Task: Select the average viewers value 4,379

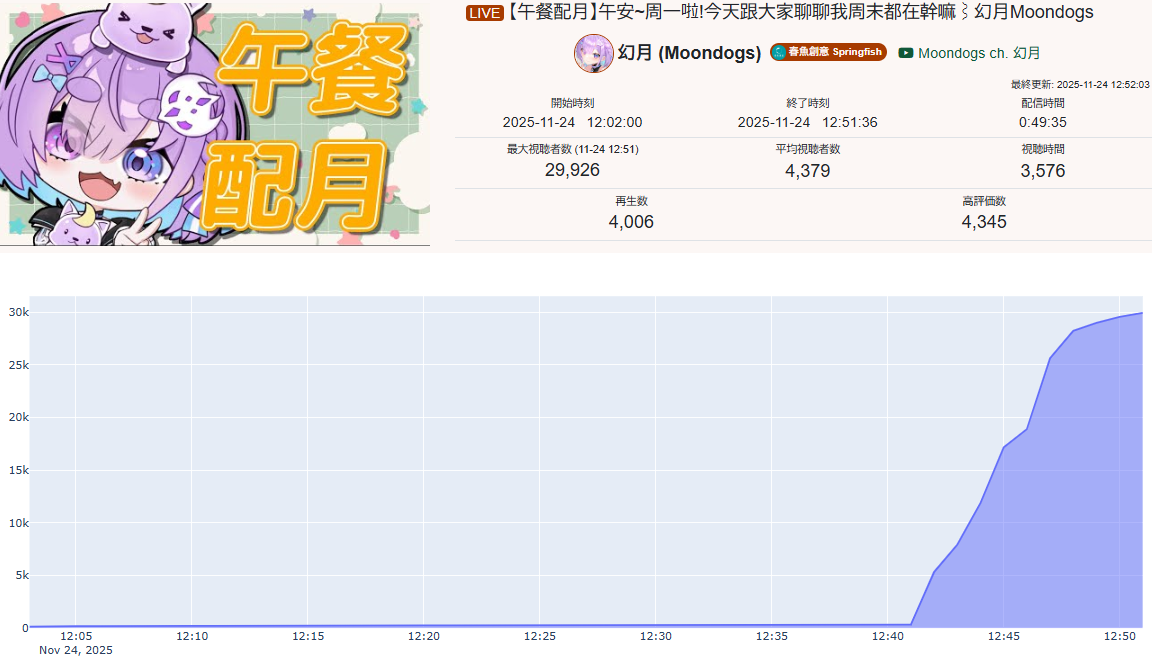Action: click(x=807, y=171)
